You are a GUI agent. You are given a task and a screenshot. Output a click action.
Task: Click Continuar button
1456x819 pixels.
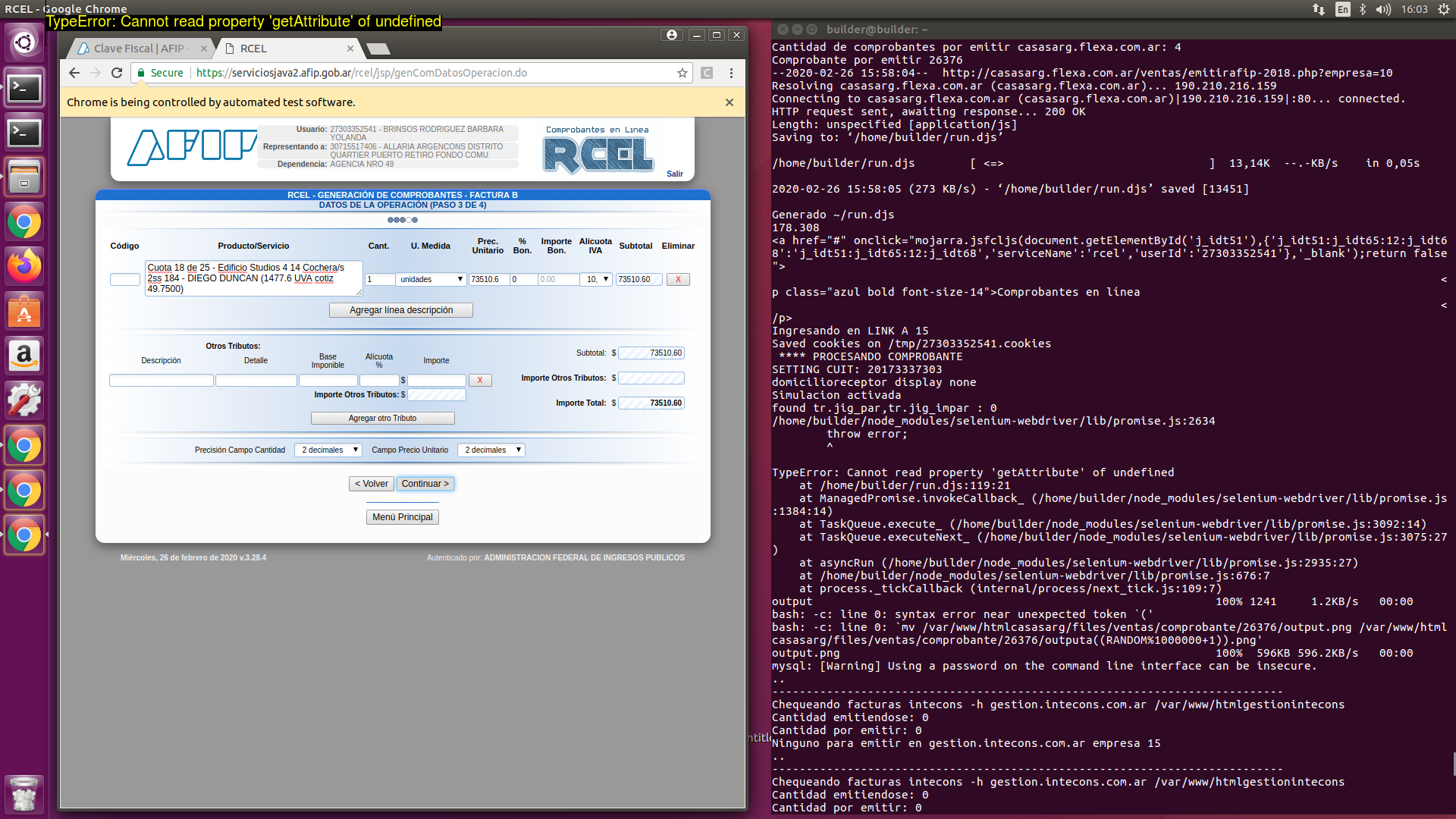[x=425, y=484]
